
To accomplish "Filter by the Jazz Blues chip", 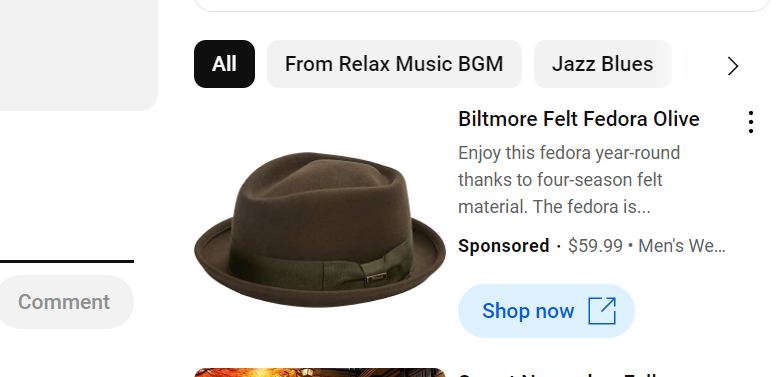I will [602, 64].
